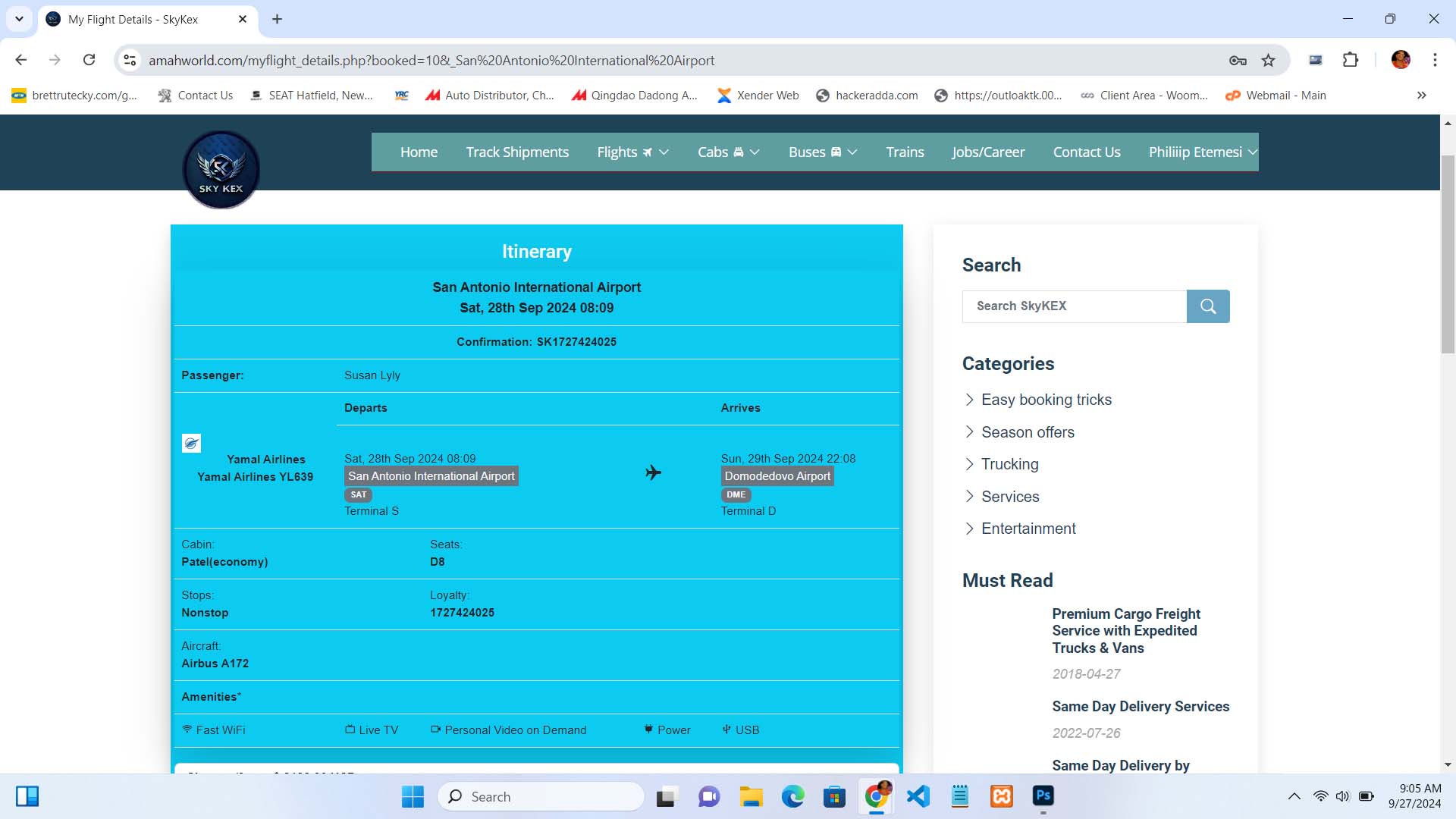
Task: Open Microsoft Store from taskbar
Action: point(834,796)
